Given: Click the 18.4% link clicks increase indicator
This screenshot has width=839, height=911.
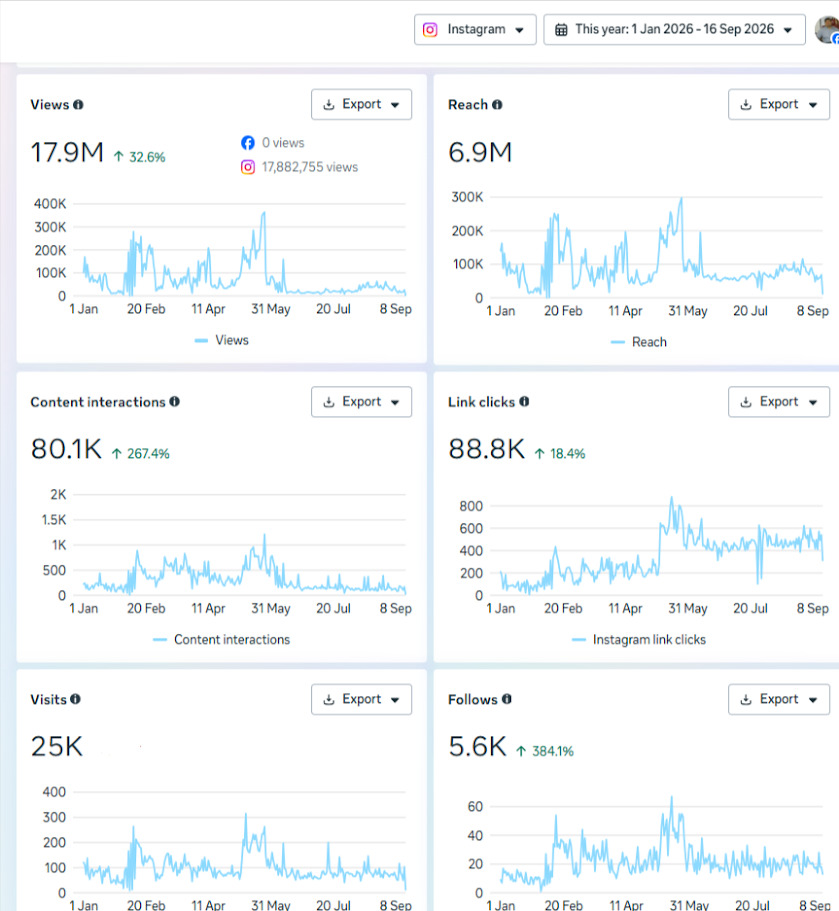Looking at the screenshot, I should (560, 454).
